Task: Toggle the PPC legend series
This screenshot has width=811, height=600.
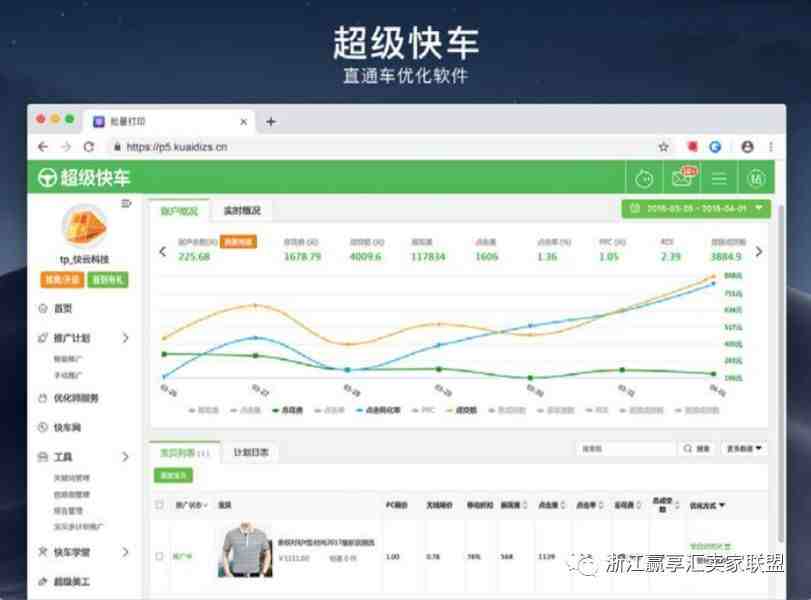Action: pyautogui.click(x=423, y=410)
